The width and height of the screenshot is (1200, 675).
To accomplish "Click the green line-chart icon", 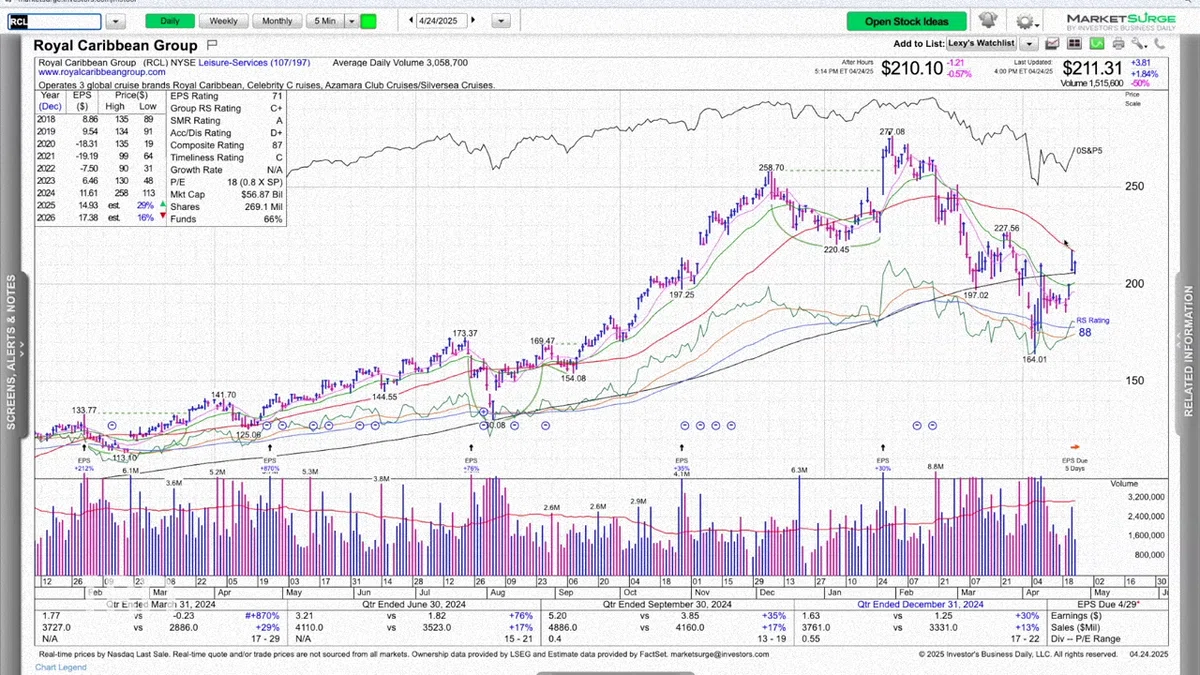I will [1097, 43].
